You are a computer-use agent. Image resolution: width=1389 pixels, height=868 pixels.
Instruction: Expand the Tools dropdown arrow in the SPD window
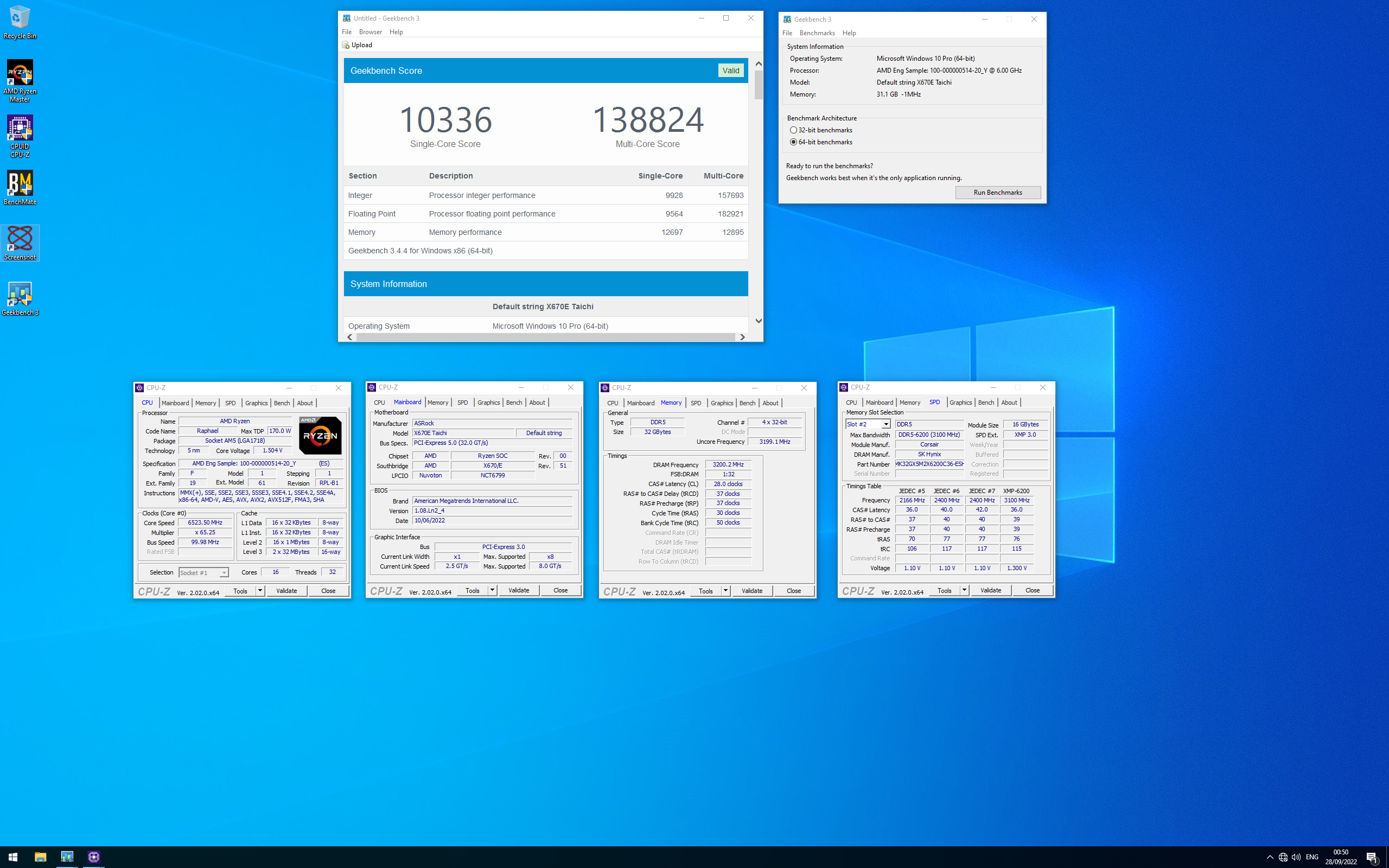[x=964, y=590]
